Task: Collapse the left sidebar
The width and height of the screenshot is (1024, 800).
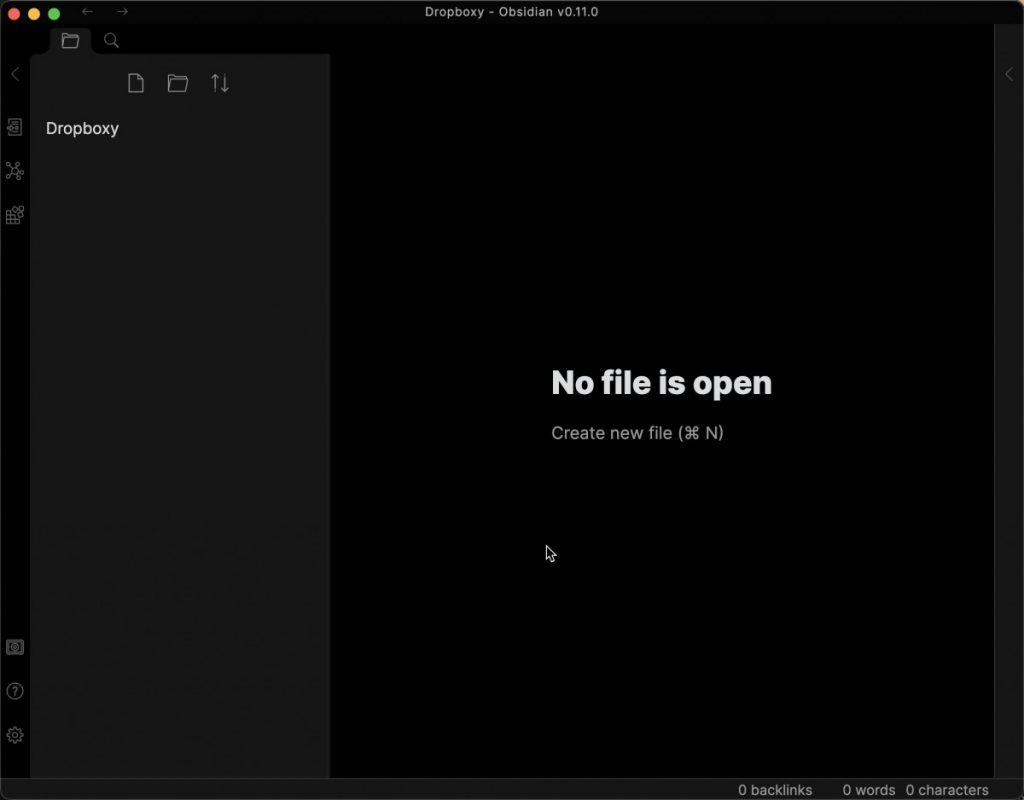Action: 15,74
